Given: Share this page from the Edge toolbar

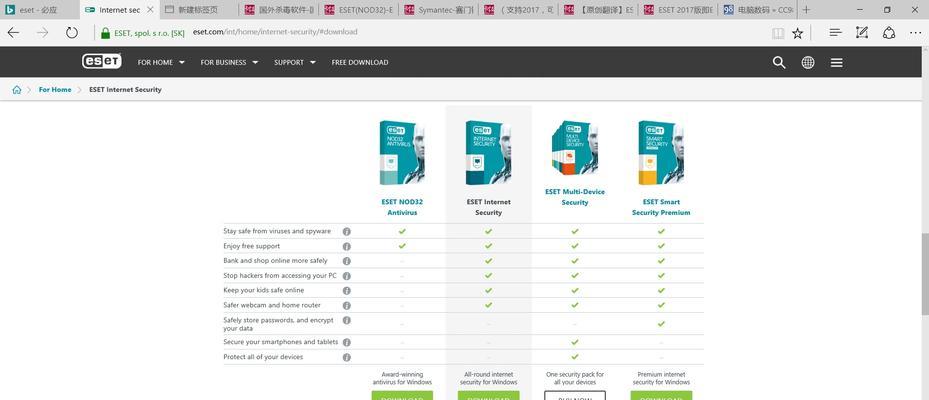Looking at the screenshot, I should point(889,33).
